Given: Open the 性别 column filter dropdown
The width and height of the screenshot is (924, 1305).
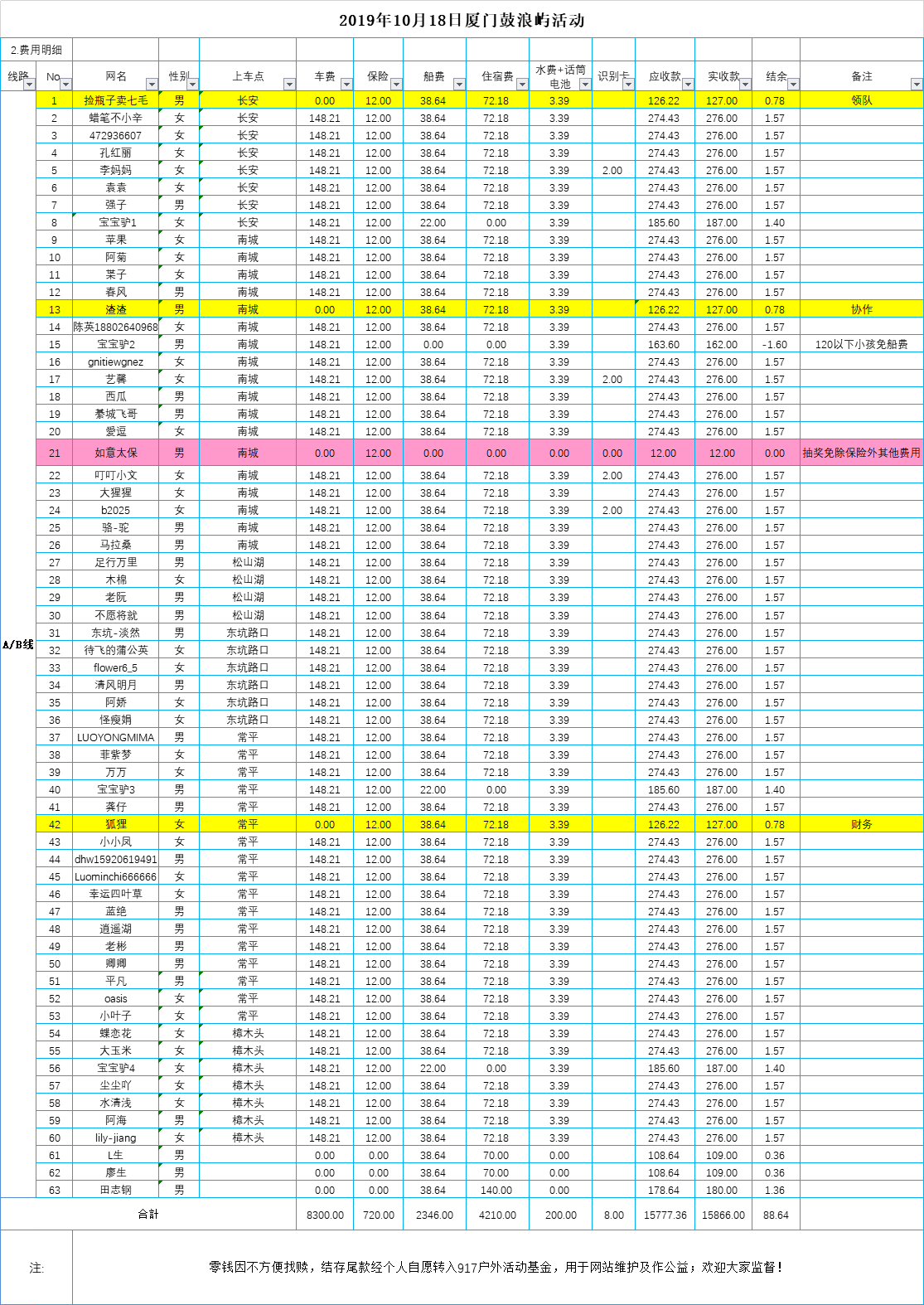Looking at the screenshot, I should [x=192, y=85].
